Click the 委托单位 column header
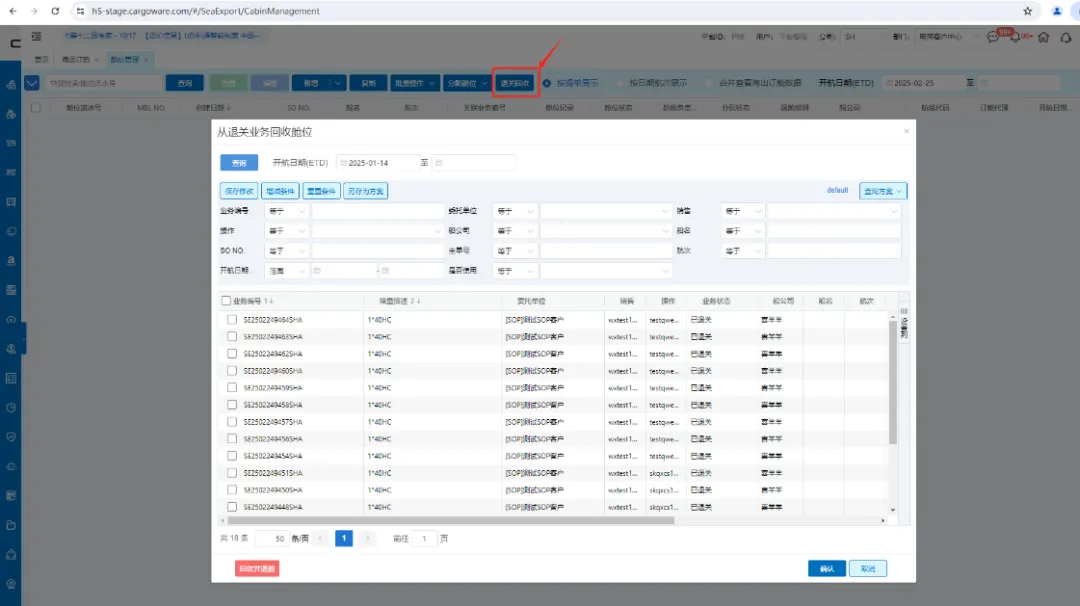Image resolution: width=1080 pixels, height=606 pixels. click(530, 300)
